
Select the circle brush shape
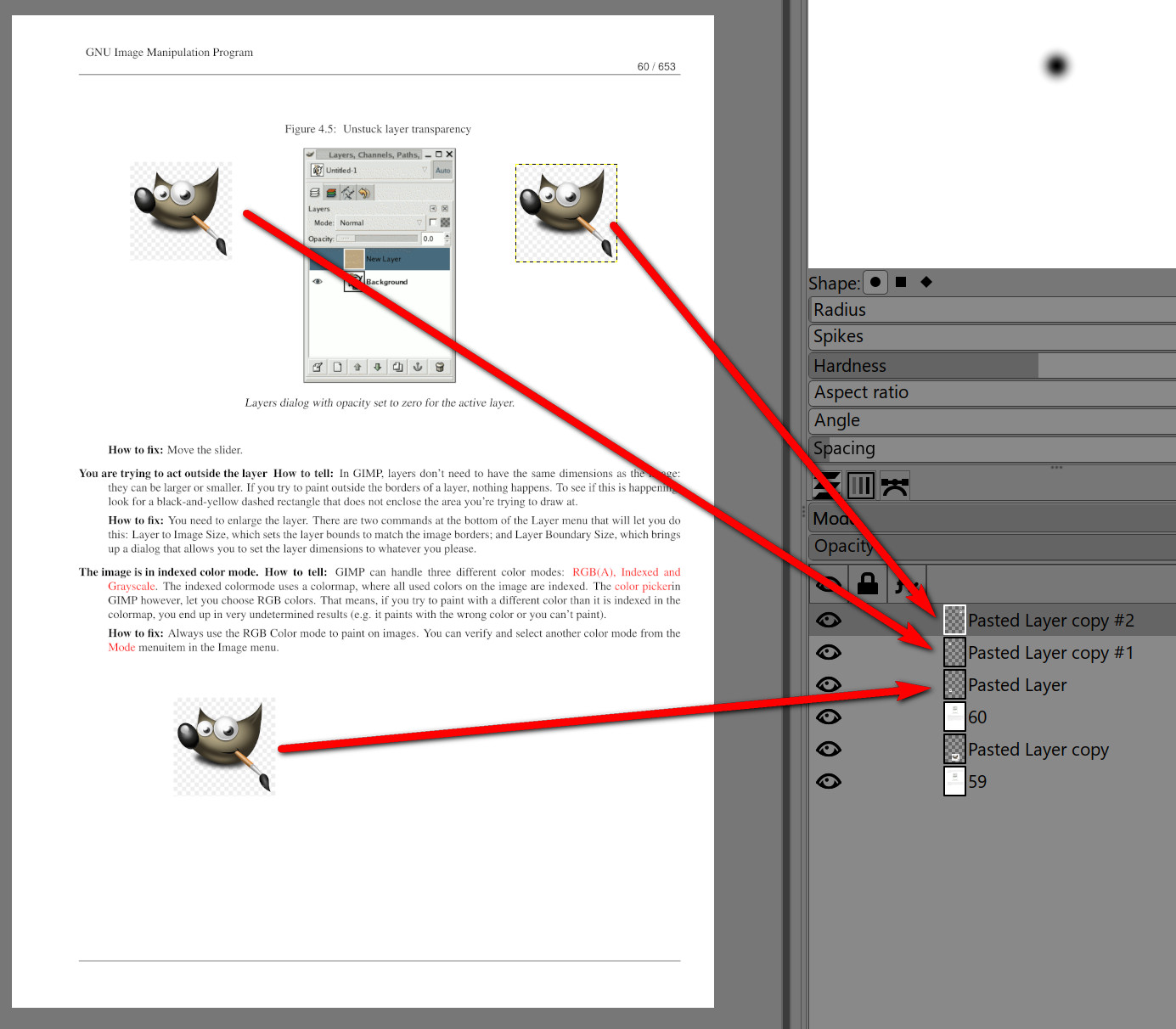coord(875,282)
